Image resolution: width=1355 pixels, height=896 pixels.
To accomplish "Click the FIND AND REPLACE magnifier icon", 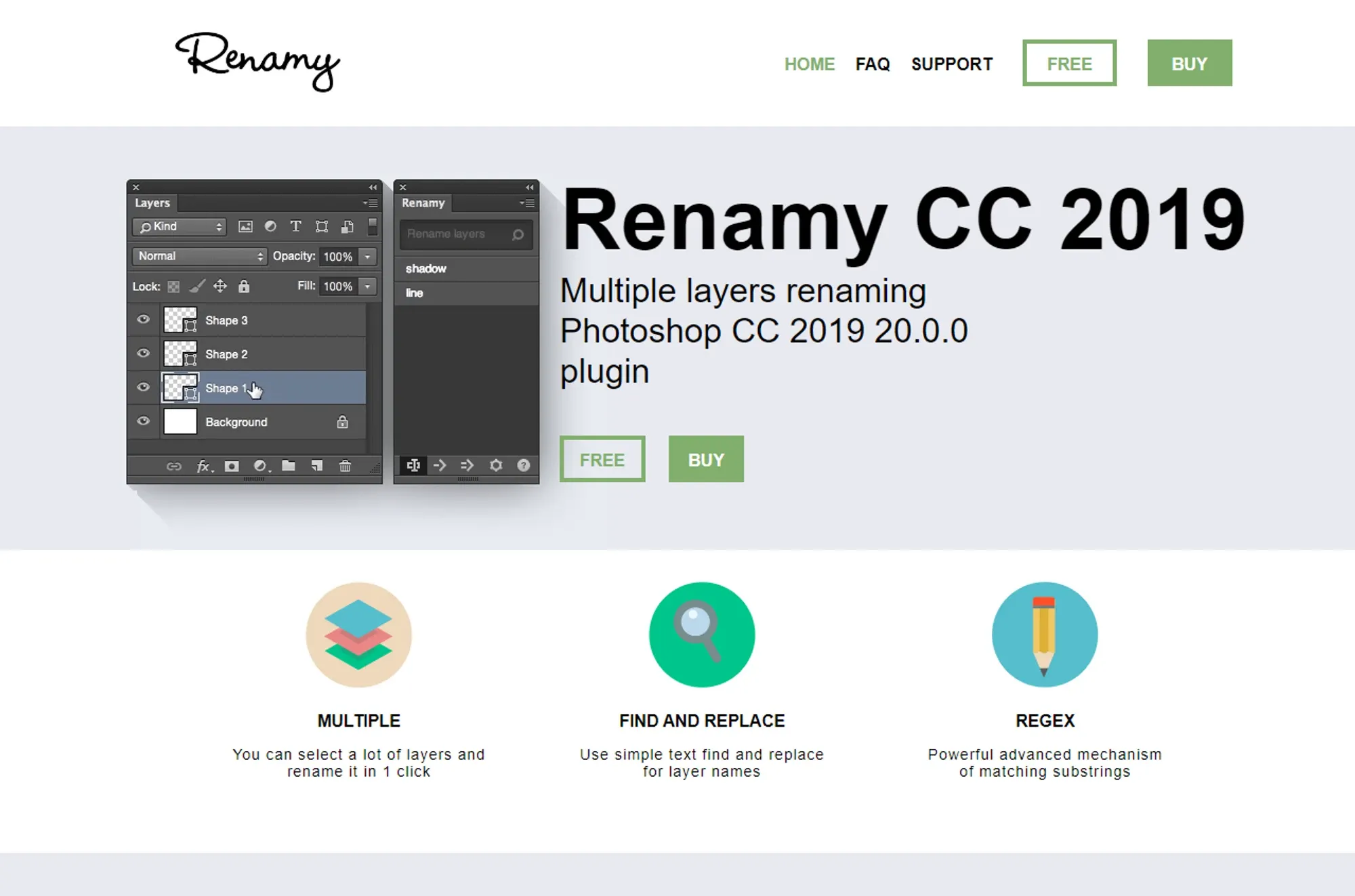I will tap(702, 635).
